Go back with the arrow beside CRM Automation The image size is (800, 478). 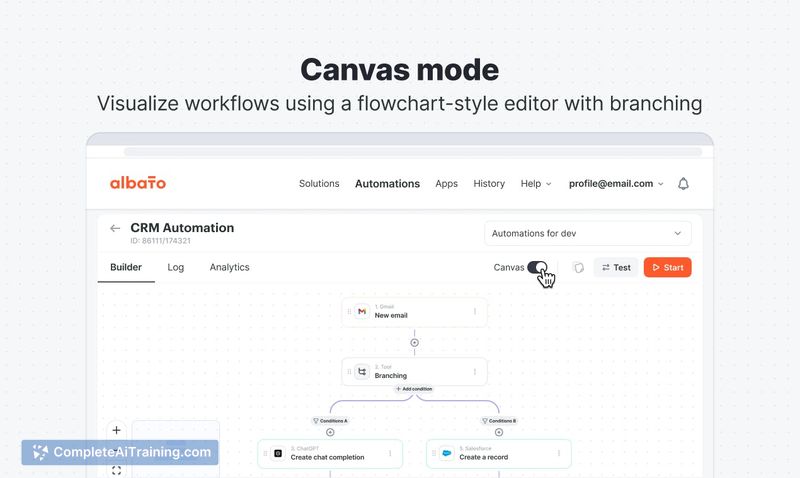[115, 228]
